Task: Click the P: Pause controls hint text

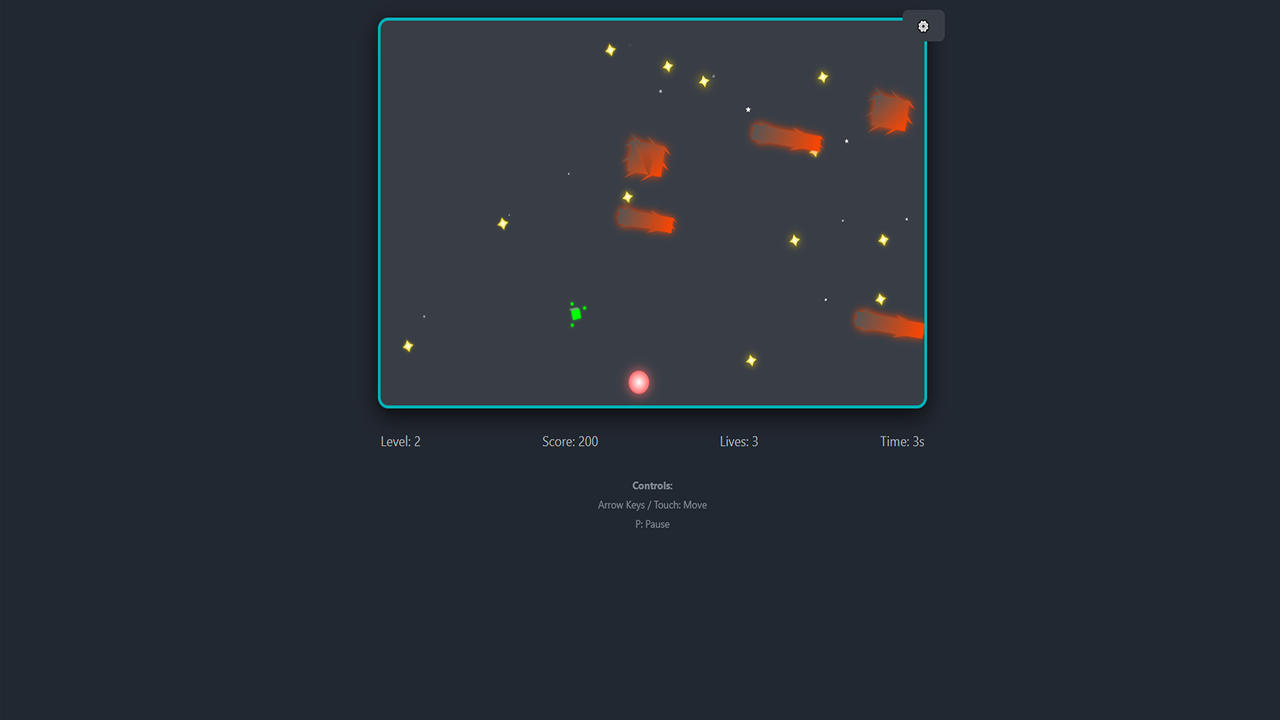Action: (x=652, y=524)
